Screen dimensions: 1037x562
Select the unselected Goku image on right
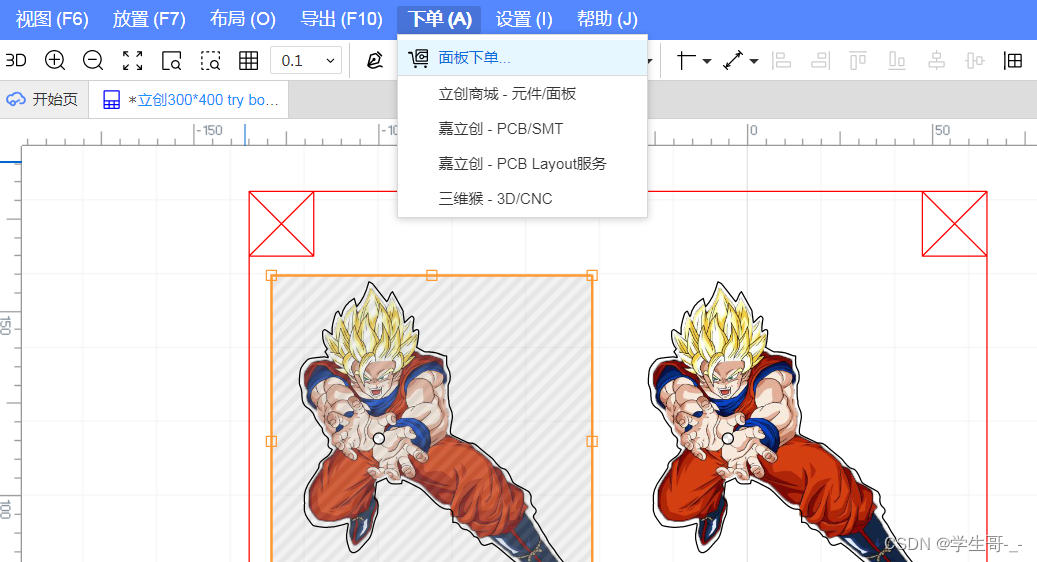coord(780,423)
